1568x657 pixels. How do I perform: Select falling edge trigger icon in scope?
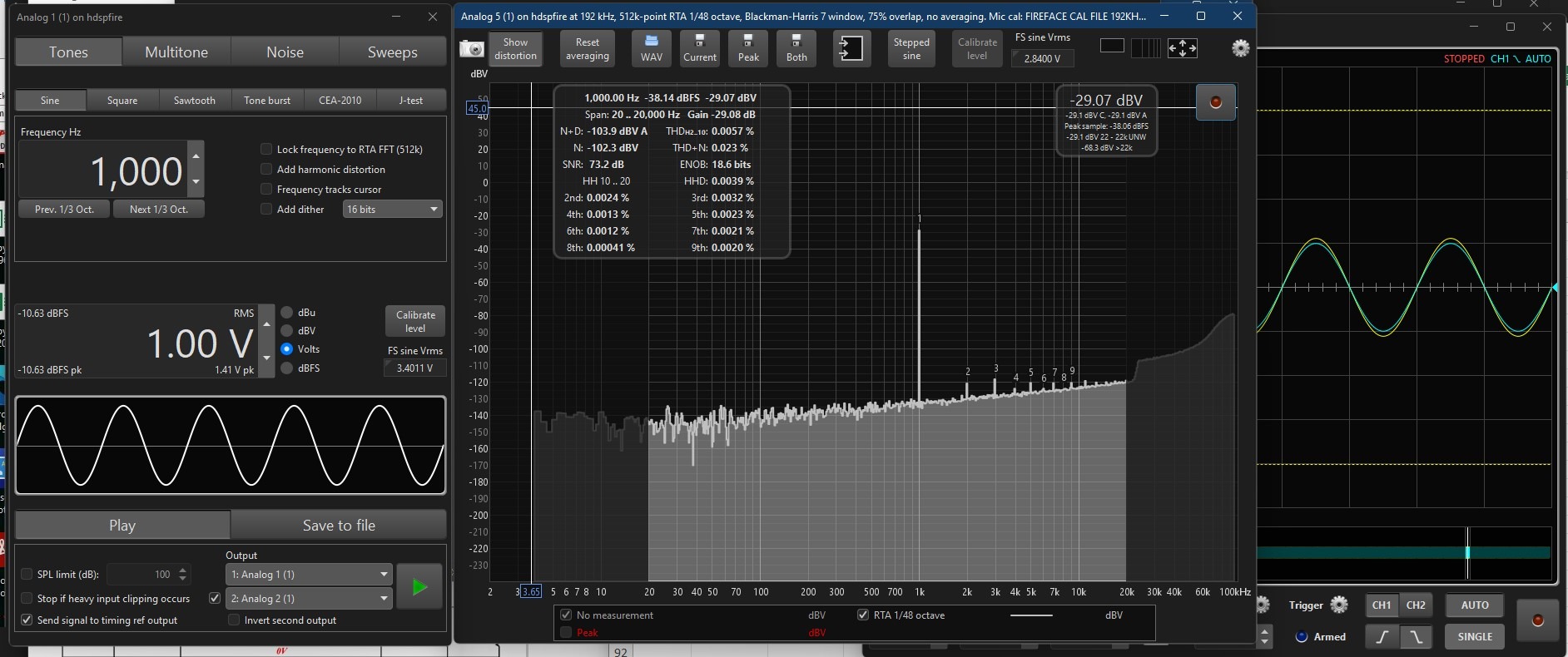[x=1416, y=637]
